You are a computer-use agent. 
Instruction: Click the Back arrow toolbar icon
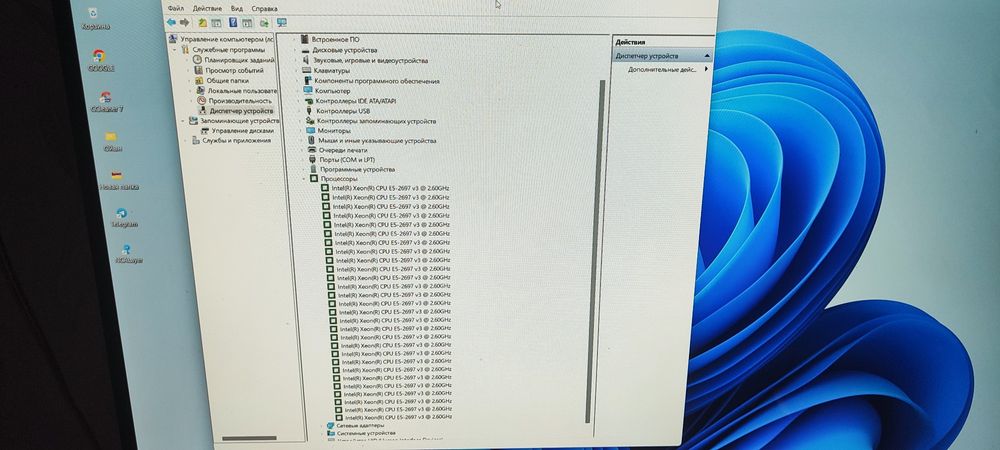pyautogui.click(x=171, y=22)
